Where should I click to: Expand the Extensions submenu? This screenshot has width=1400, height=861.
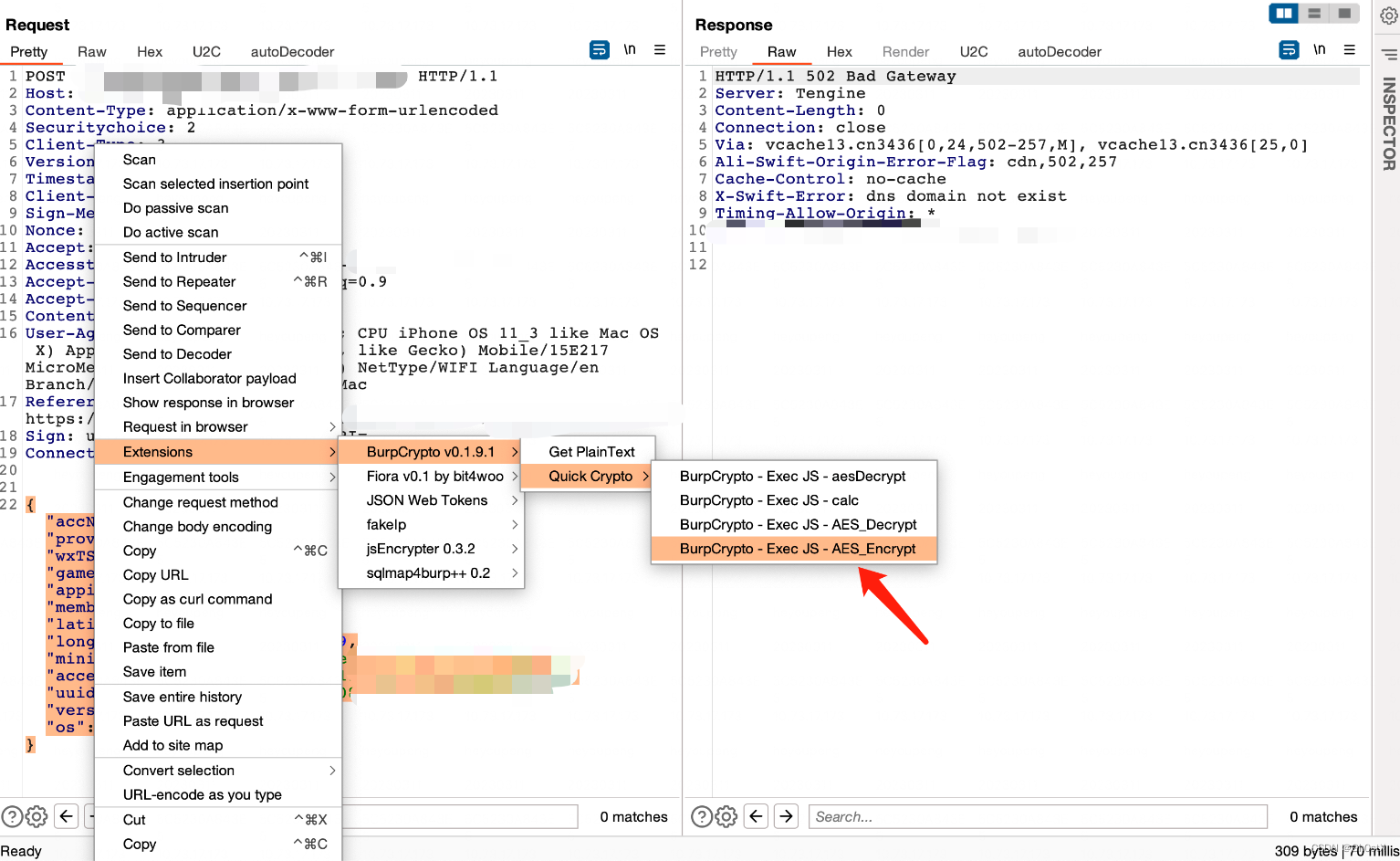pyautogui.click(x=218, y=452)
